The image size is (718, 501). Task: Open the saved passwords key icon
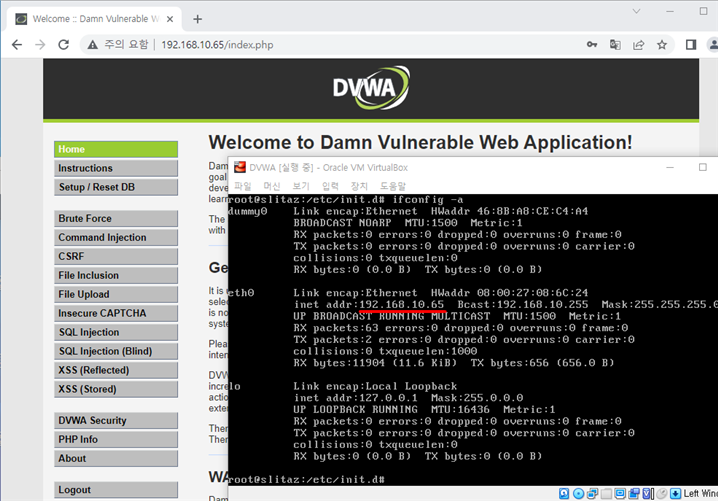592,44
